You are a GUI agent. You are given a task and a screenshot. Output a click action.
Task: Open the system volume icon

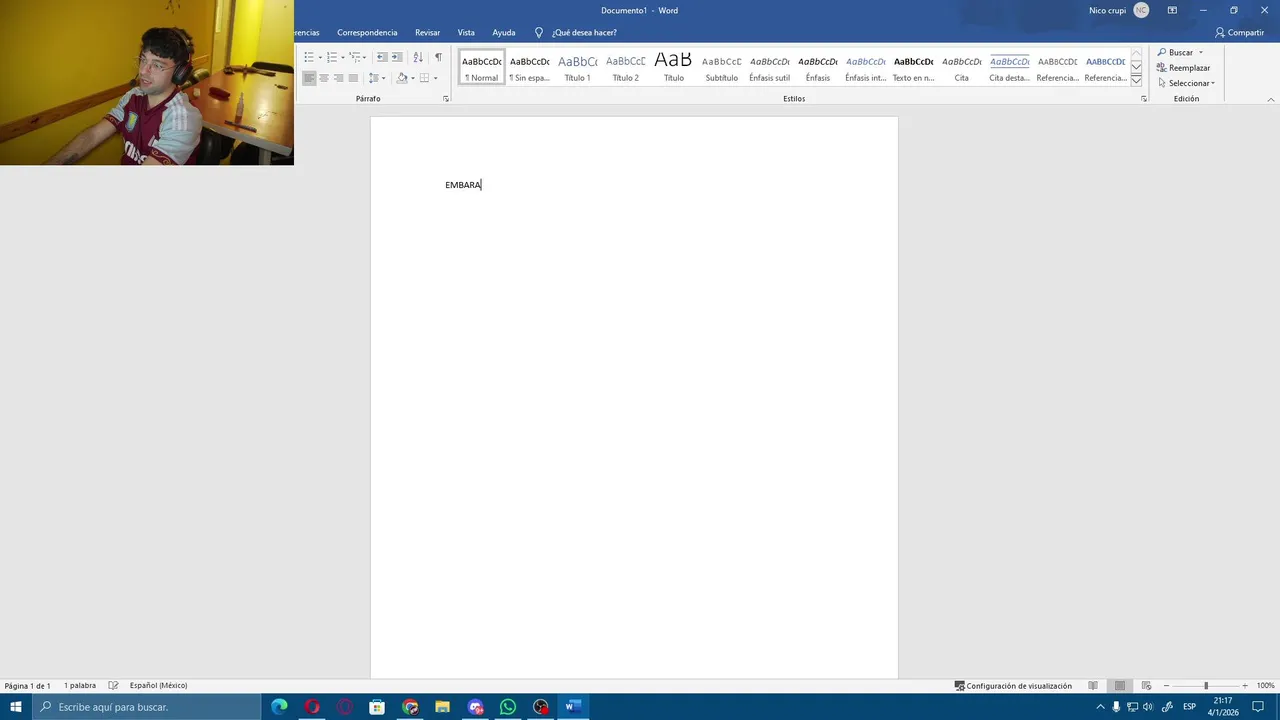[1147, 707]
